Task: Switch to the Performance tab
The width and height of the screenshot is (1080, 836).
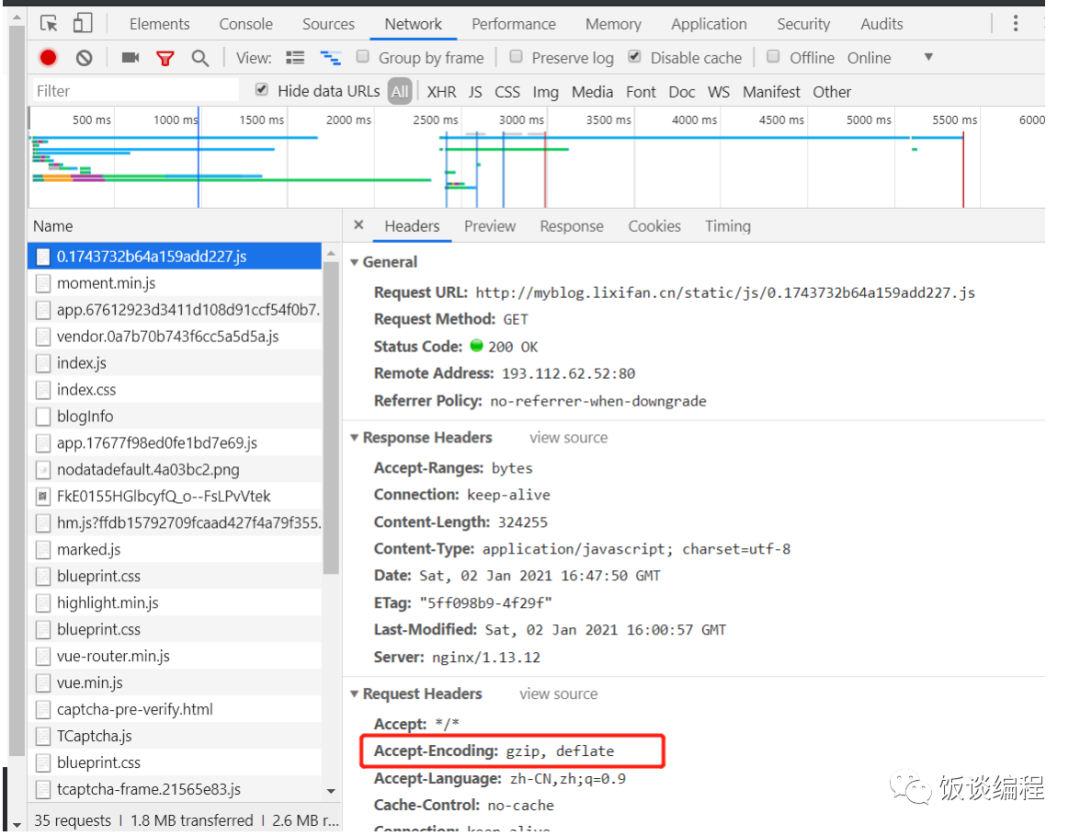Action: click(514, 24)
